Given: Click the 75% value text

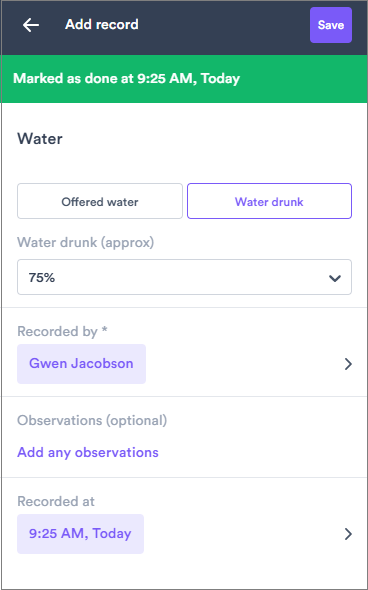Looking at the screenshot, I should (x=41, y=278).
